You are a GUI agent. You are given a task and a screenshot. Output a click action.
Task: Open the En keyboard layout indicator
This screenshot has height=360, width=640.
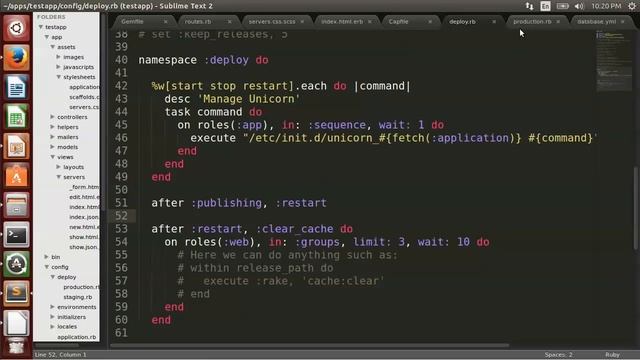click(x=545, y=6)
